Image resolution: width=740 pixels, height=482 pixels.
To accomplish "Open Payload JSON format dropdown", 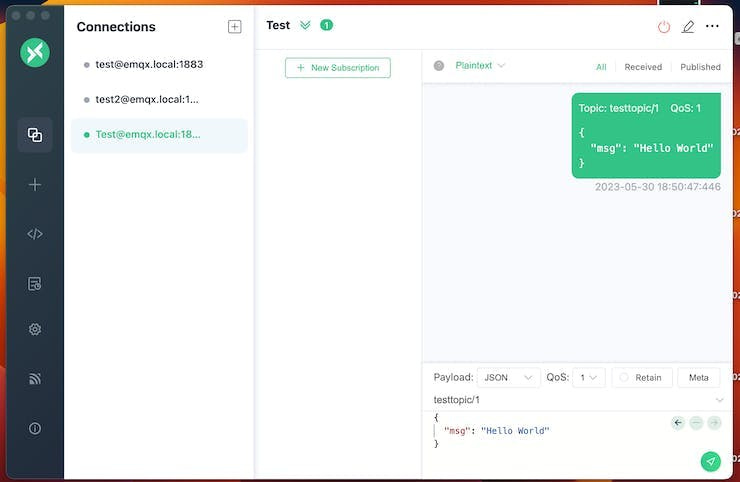I will click(x=508, y=378).
